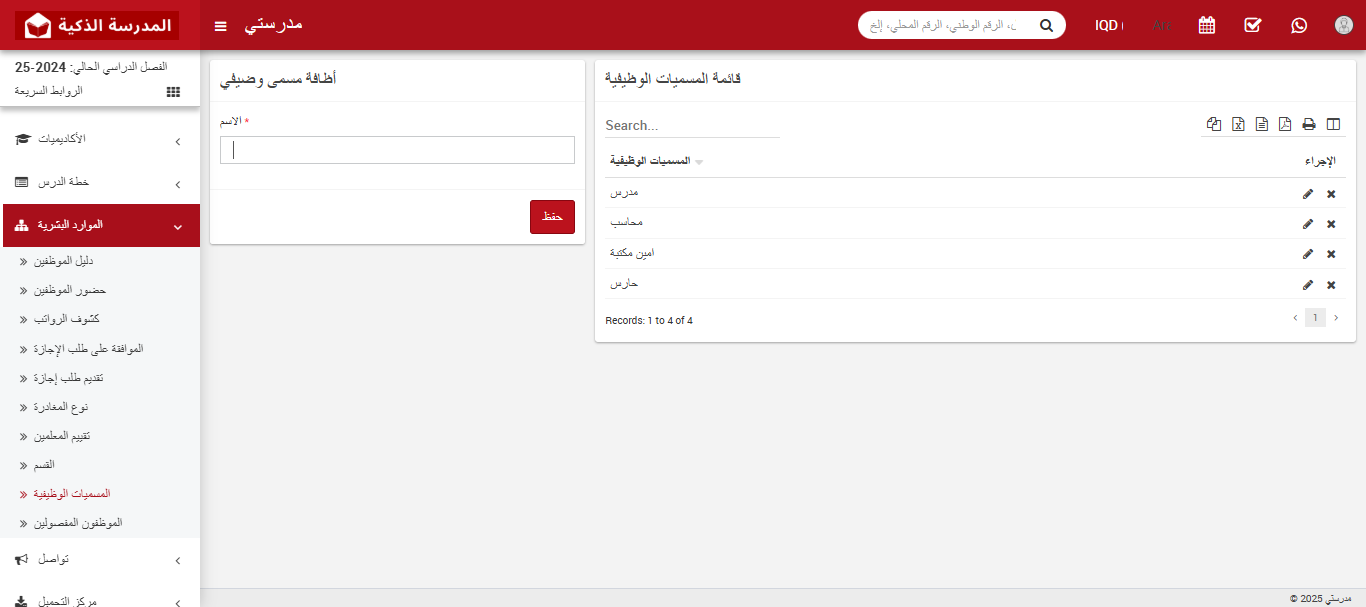This screenshot has height=607, width=1366.
Task: Click the حفظ save button
Action: (x=552, y=217)
